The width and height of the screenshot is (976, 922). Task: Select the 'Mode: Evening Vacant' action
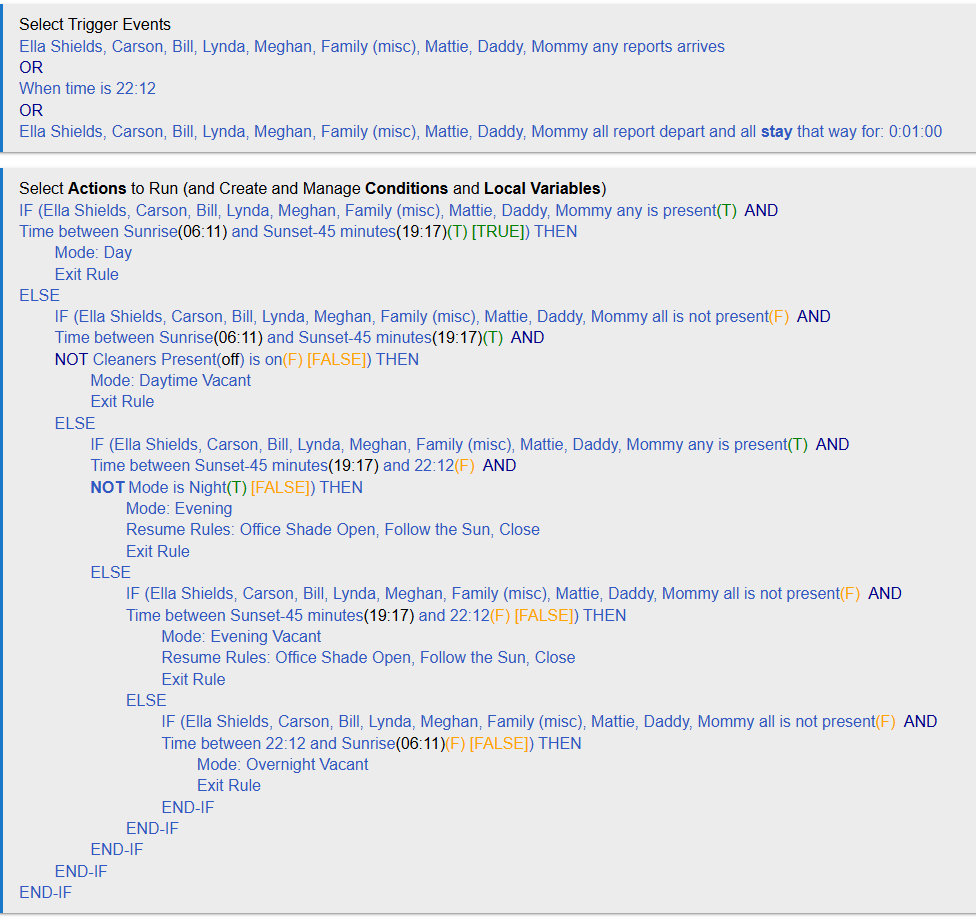[241, 636]
